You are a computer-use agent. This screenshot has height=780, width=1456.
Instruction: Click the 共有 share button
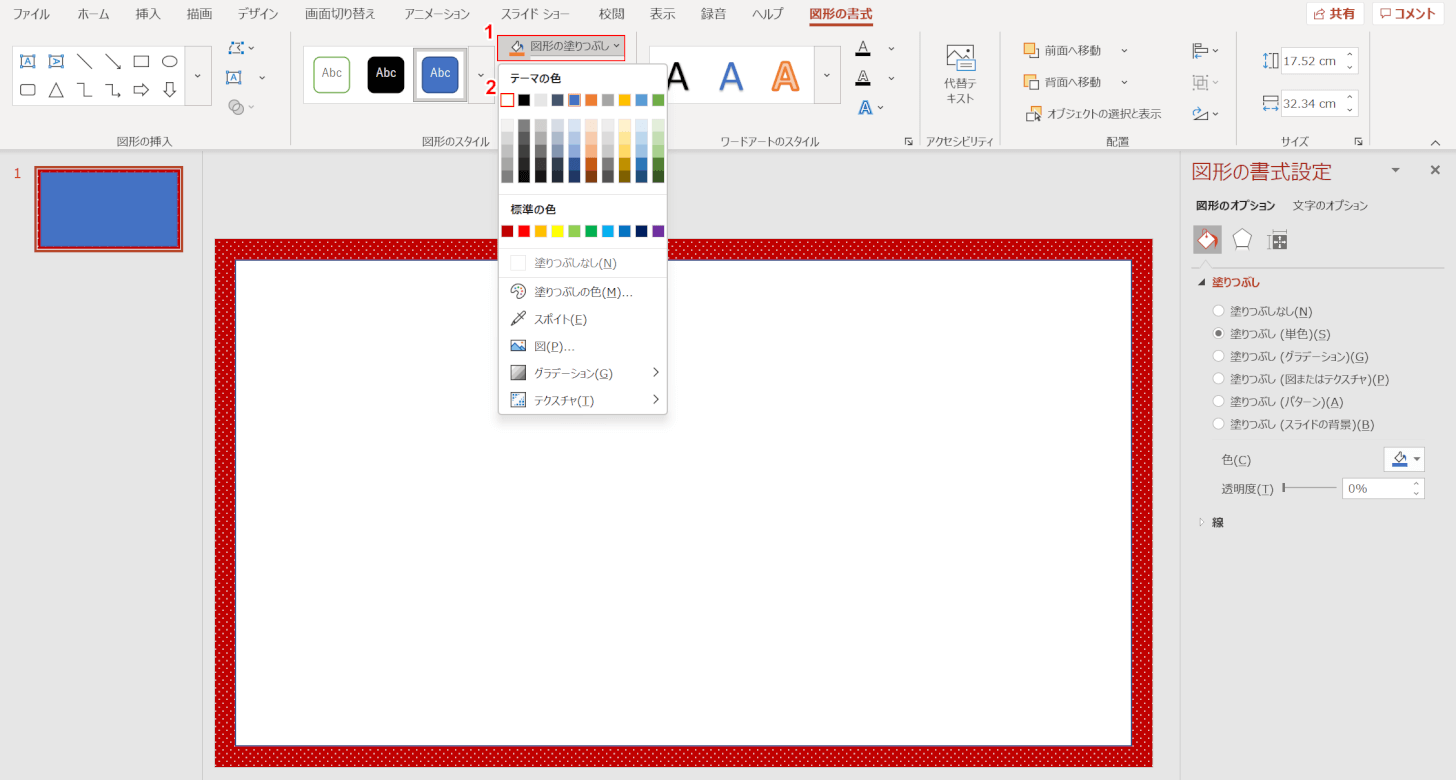click(x=1335, y=14)
